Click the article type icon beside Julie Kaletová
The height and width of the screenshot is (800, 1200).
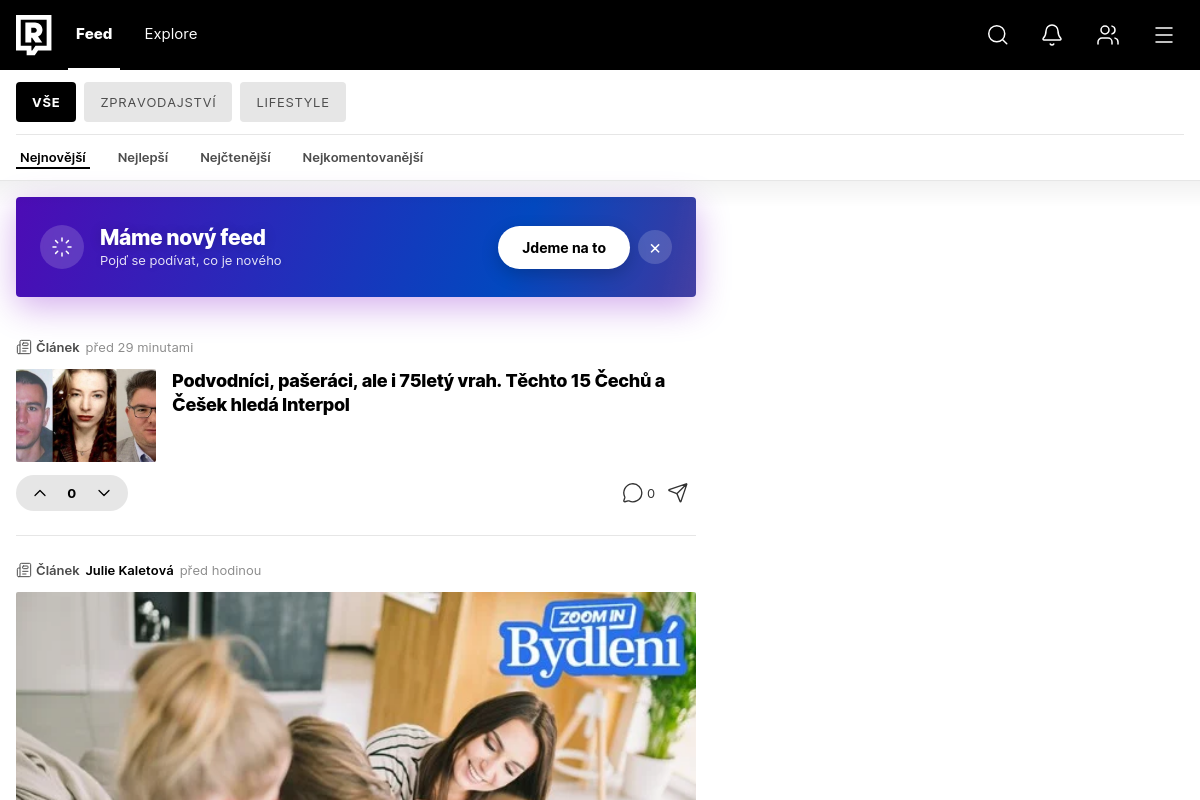[24, 570]
